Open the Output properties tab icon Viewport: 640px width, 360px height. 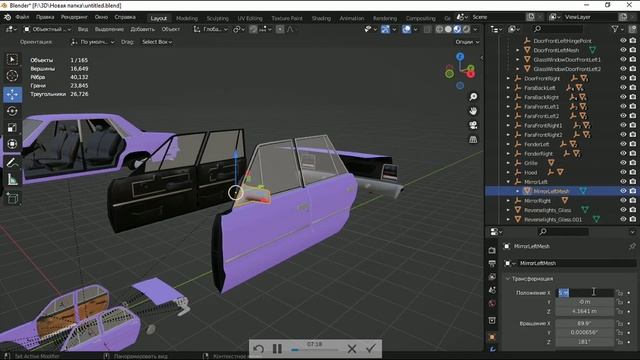pyautogui.click(x=492, y=264)
